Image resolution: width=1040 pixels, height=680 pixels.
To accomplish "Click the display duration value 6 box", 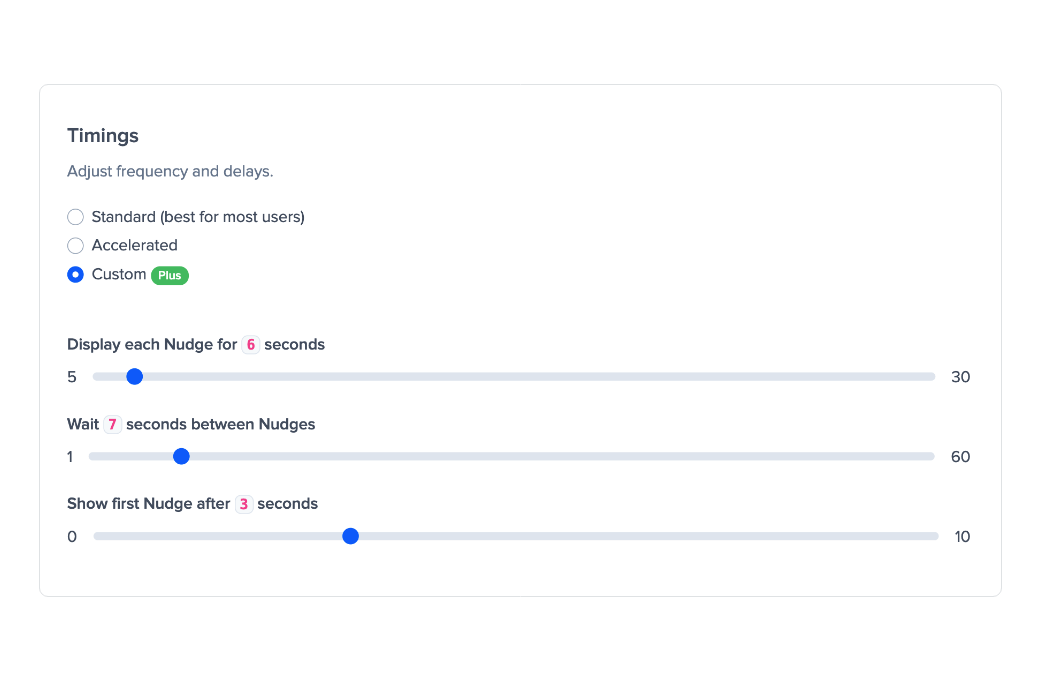I will [250, 345].
